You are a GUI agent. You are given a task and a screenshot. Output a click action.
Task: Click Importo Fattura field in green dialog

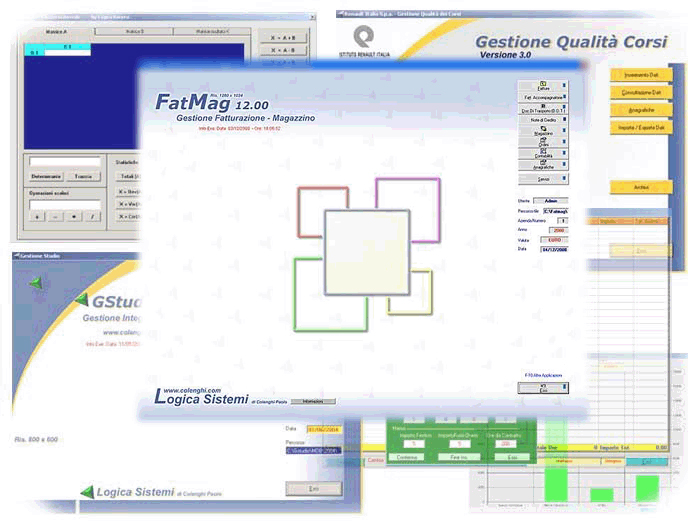413,444
